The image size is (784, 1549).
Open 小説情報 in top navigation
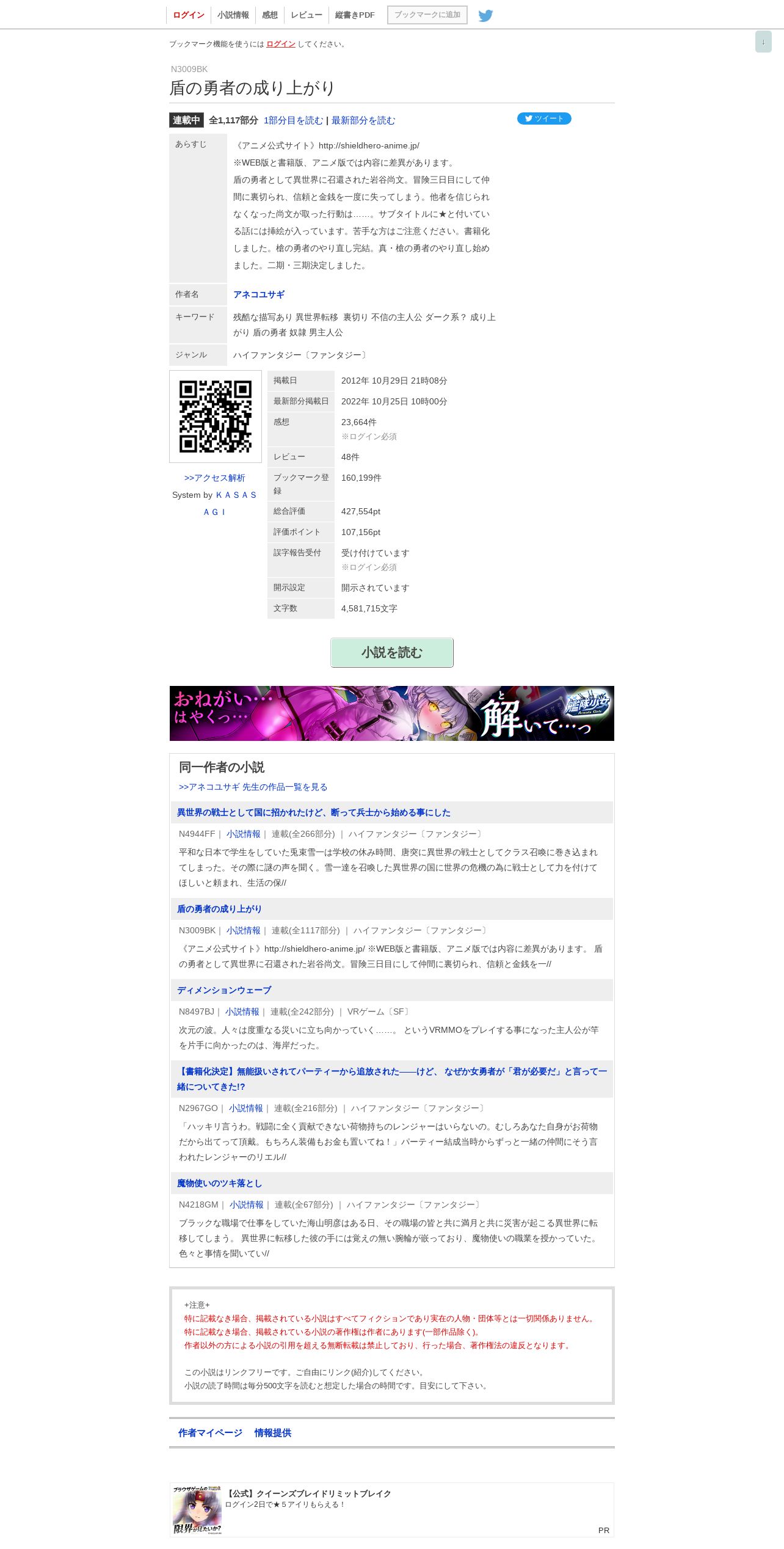tap(233, 15)
